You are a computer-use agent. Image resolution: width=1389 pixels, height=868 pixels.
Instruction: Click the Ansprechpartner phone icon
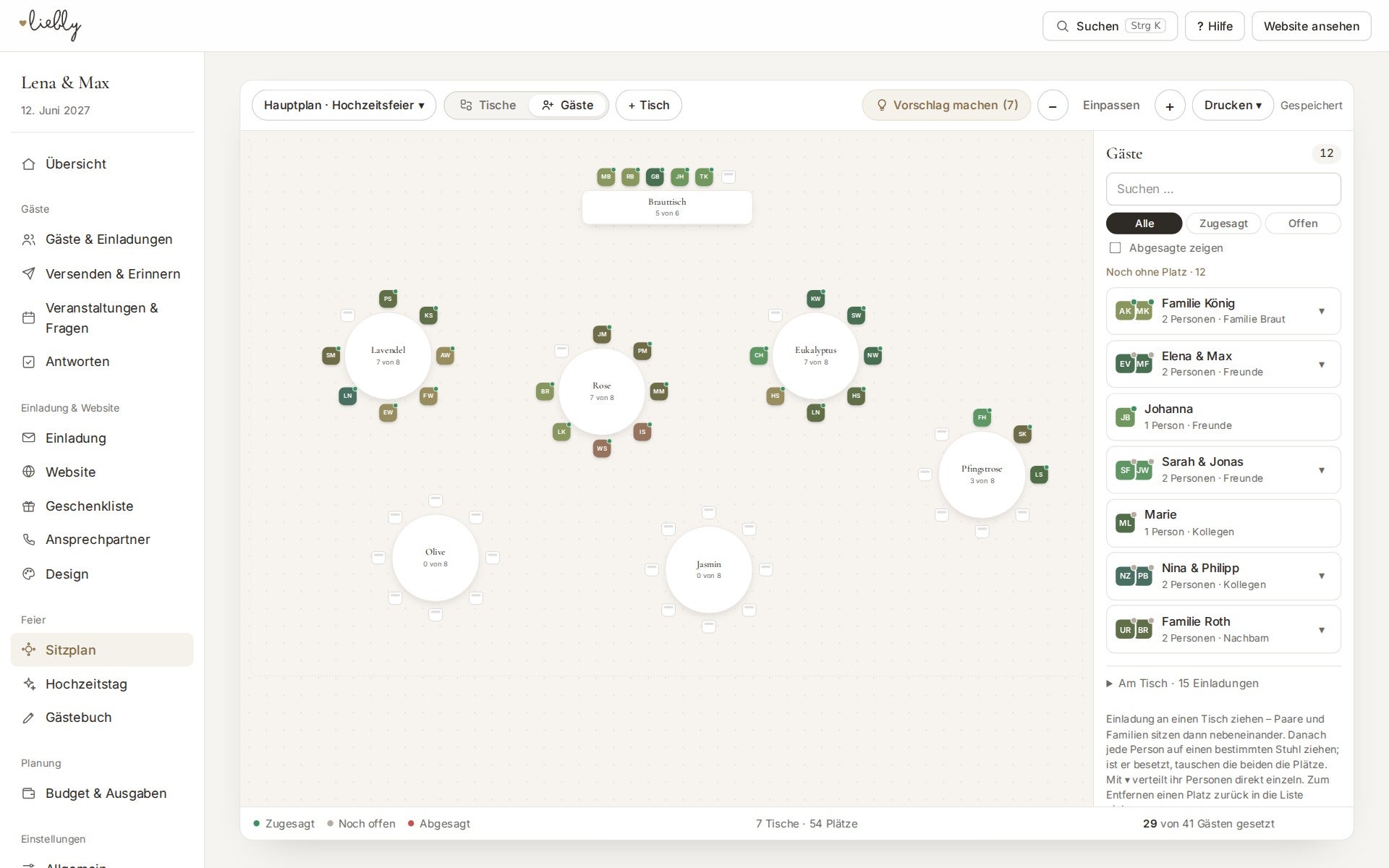pyautogui.click(x=29, y=540)
